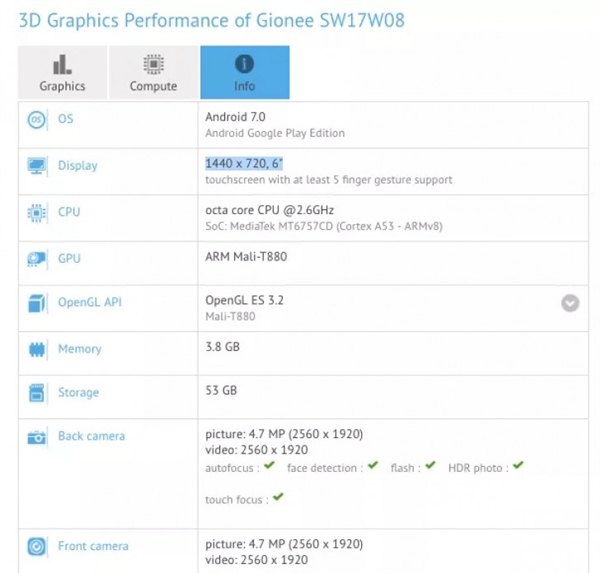This screenshot has height=573, width=600.
Task: Click the HDR photo checkmark
Action: click(518, 466)
